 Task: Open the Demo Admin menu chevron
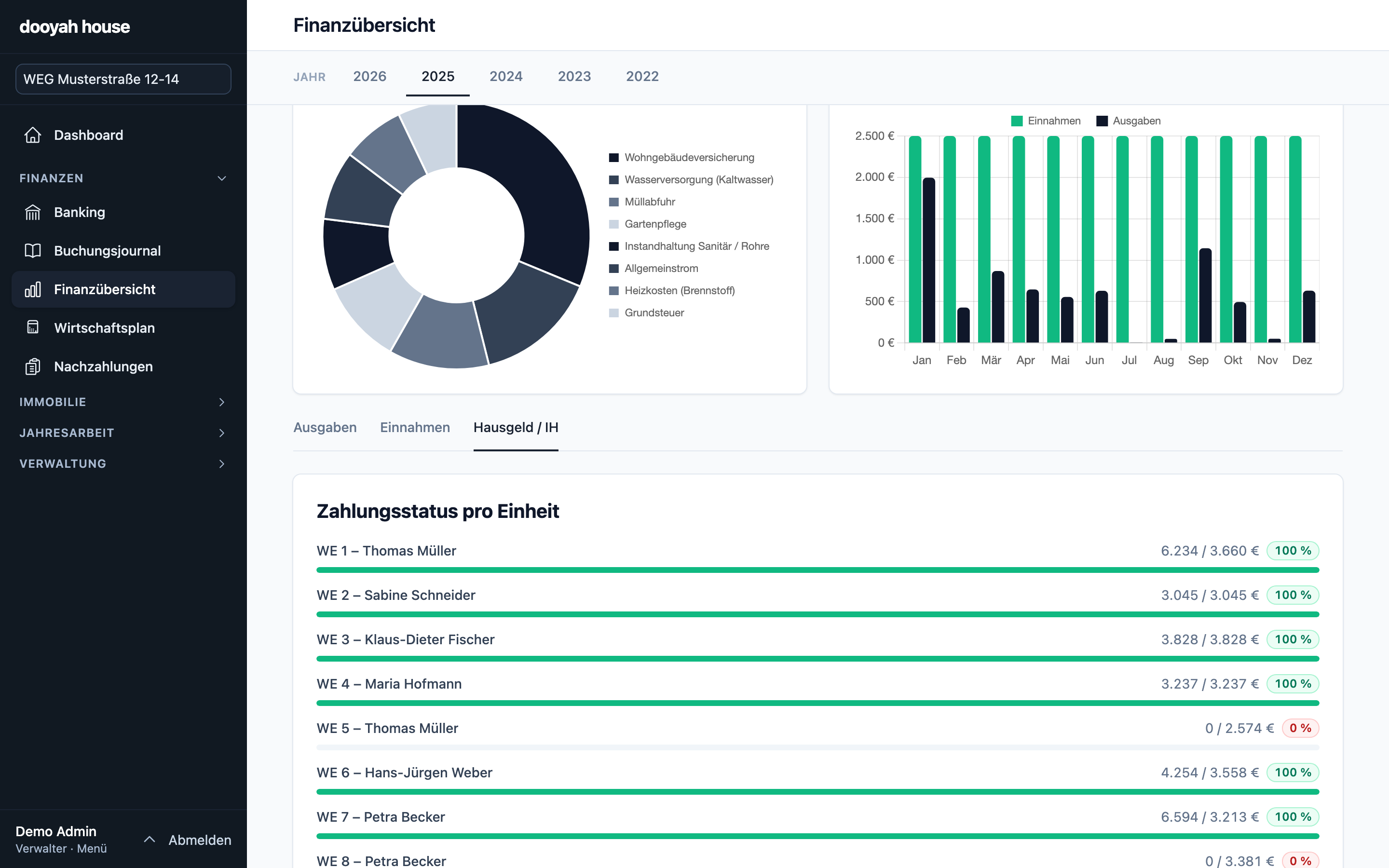point(149,839)
